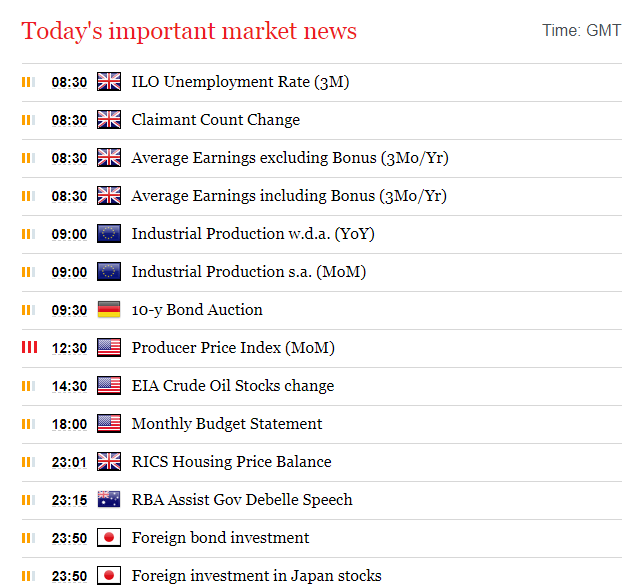Click the orange impact bars beside Claimant Count Change

point(28,120)
